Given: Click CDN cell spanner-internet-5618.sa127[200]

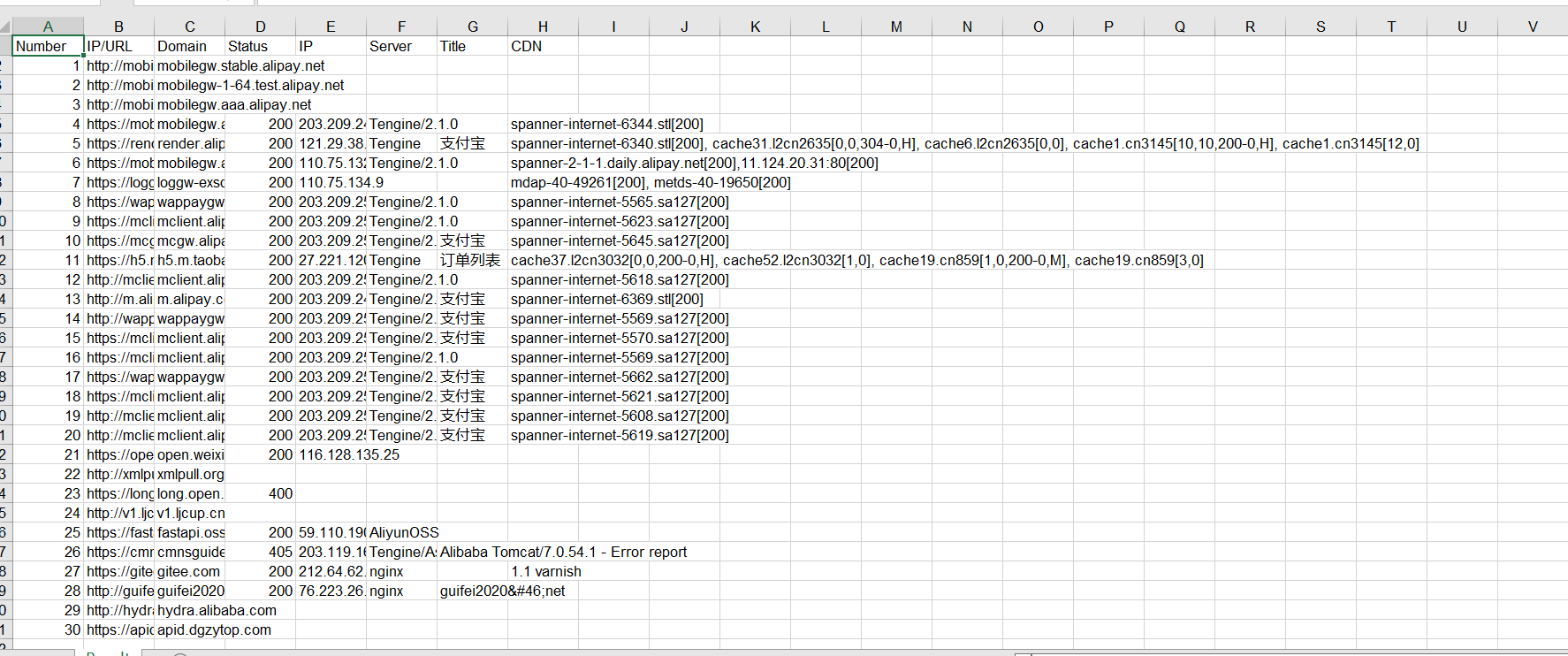Looking at the screenshot, I should 620,279.
